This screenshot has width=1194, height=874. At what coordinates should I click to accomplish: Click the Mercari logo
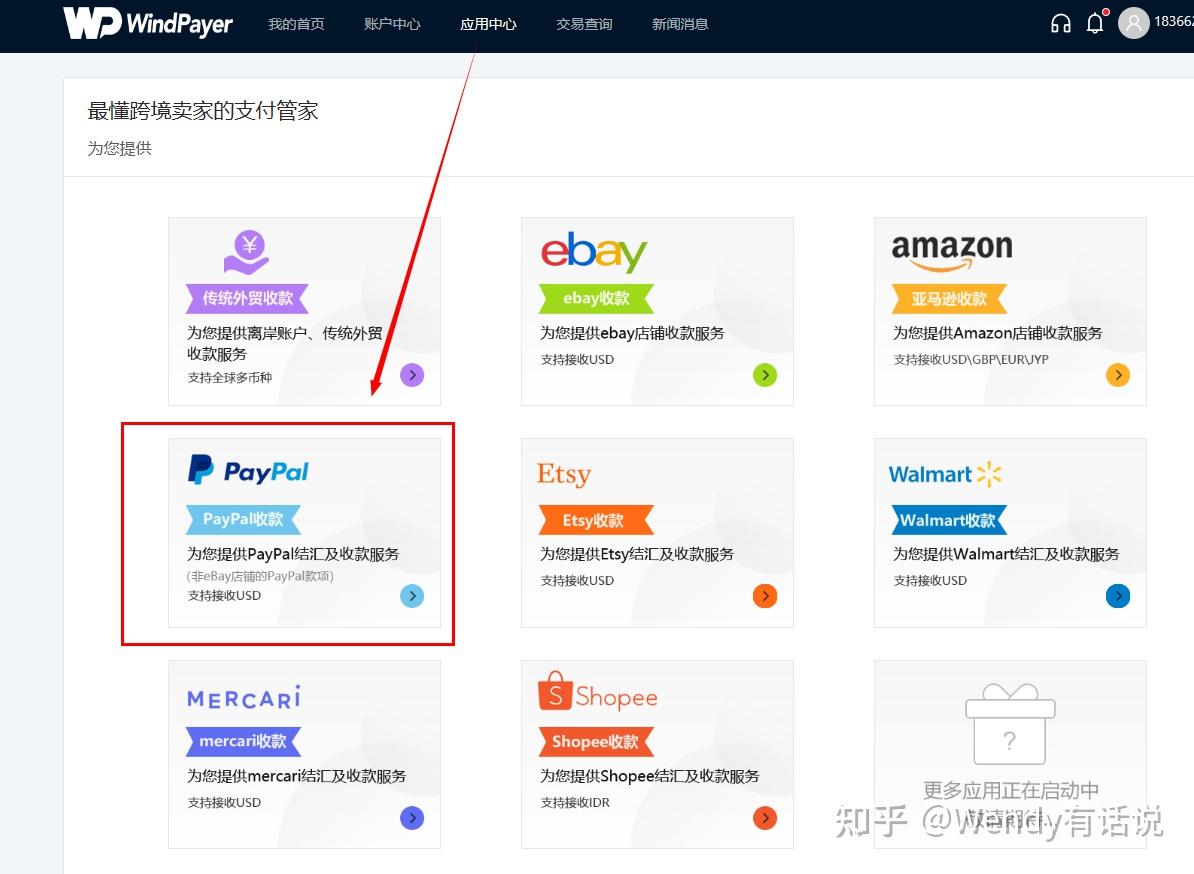[x=244, y=697]
